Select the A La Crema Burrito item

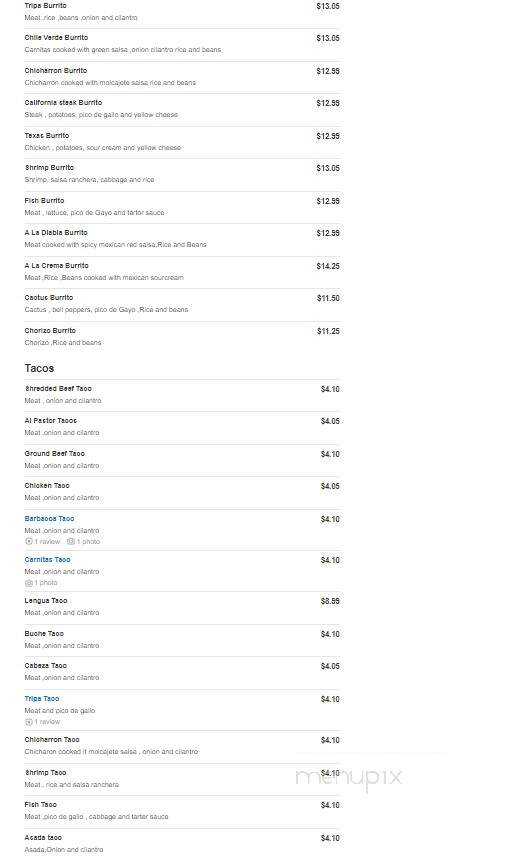pos(182,271)
